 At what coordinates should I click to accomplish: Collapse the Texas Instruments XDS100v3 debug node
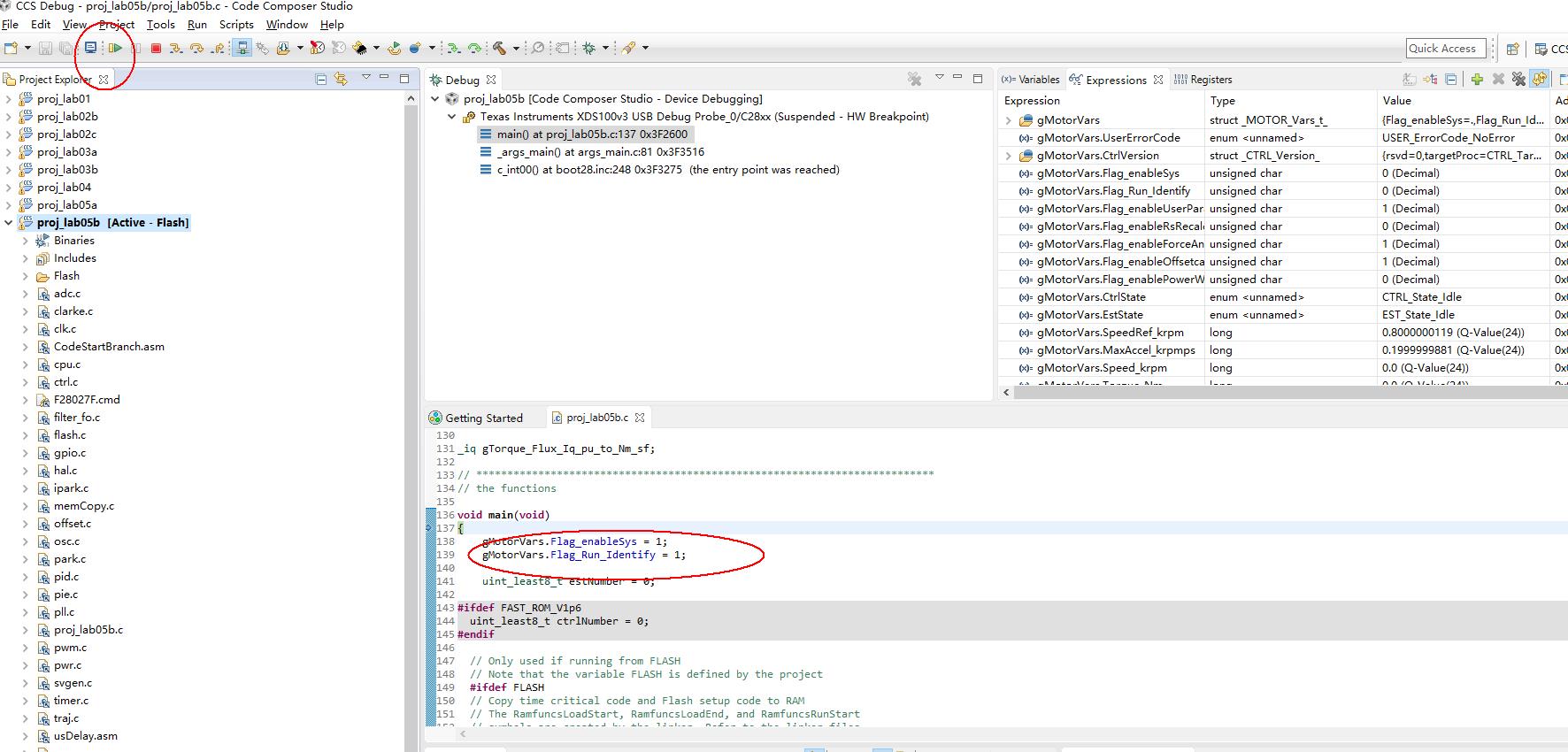click(x=451, y=117)
